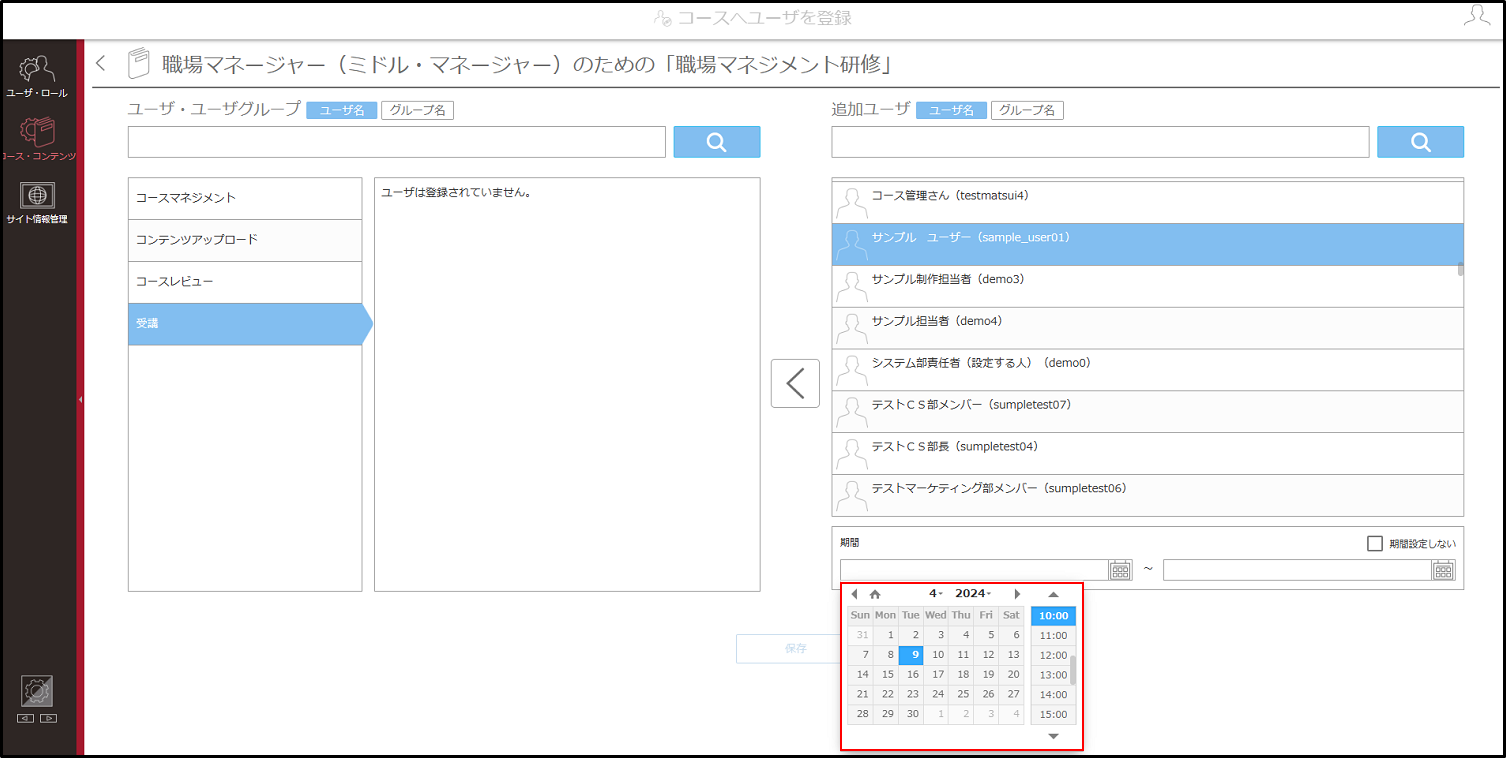Select the 11:00 time slot
1506x758 pixels.
click(1053, 636)
